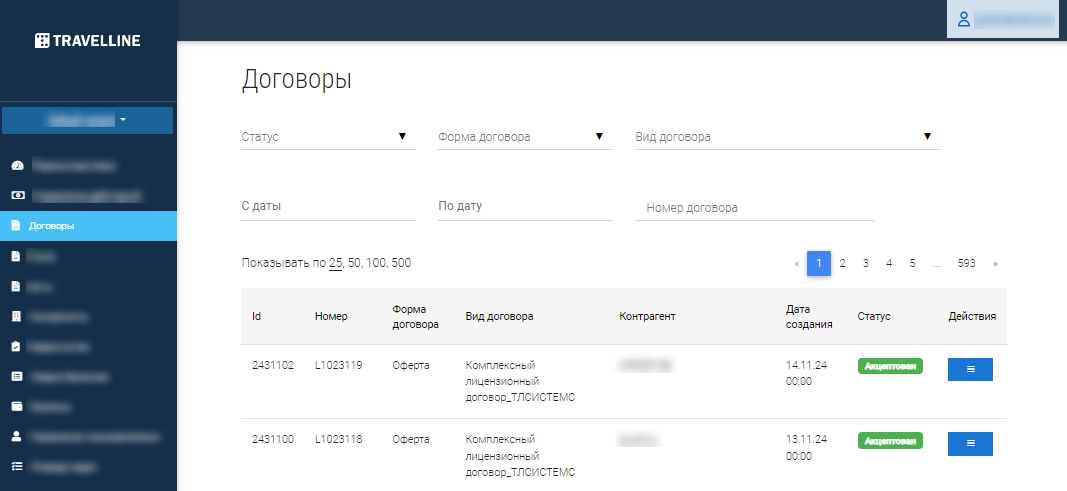Expand the blurred account selector in sidebar
1067x491 pixels.
coord(88,120)
